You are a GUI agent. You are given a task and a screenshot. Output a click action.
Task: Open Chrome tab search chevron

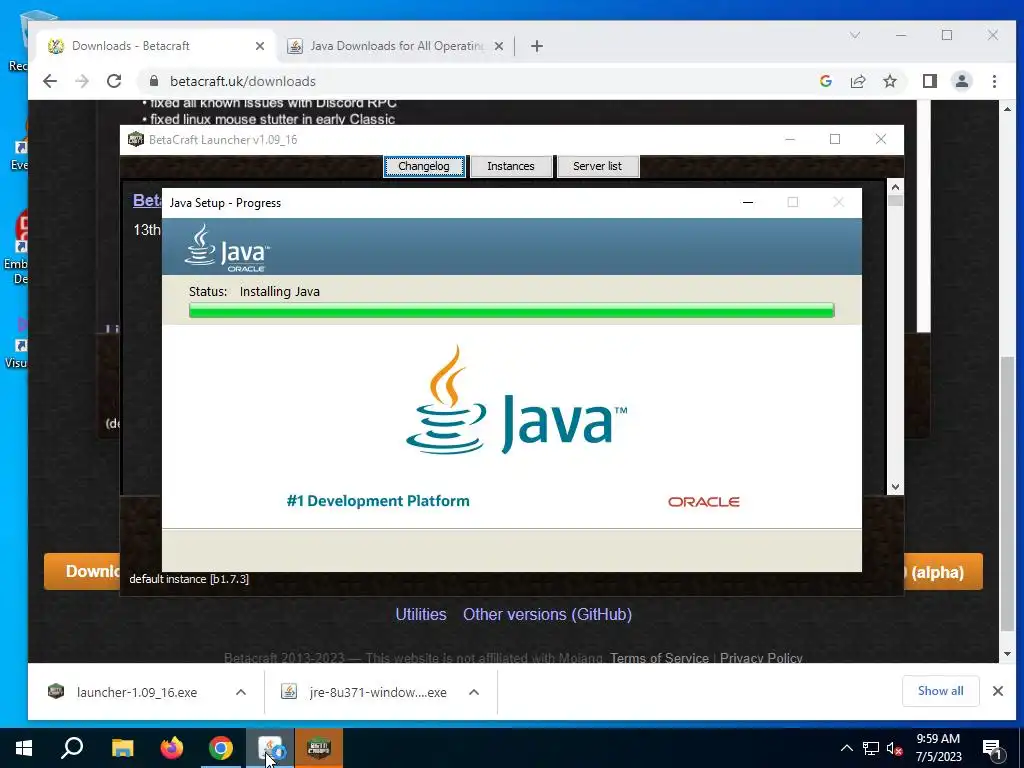[855, 35]
